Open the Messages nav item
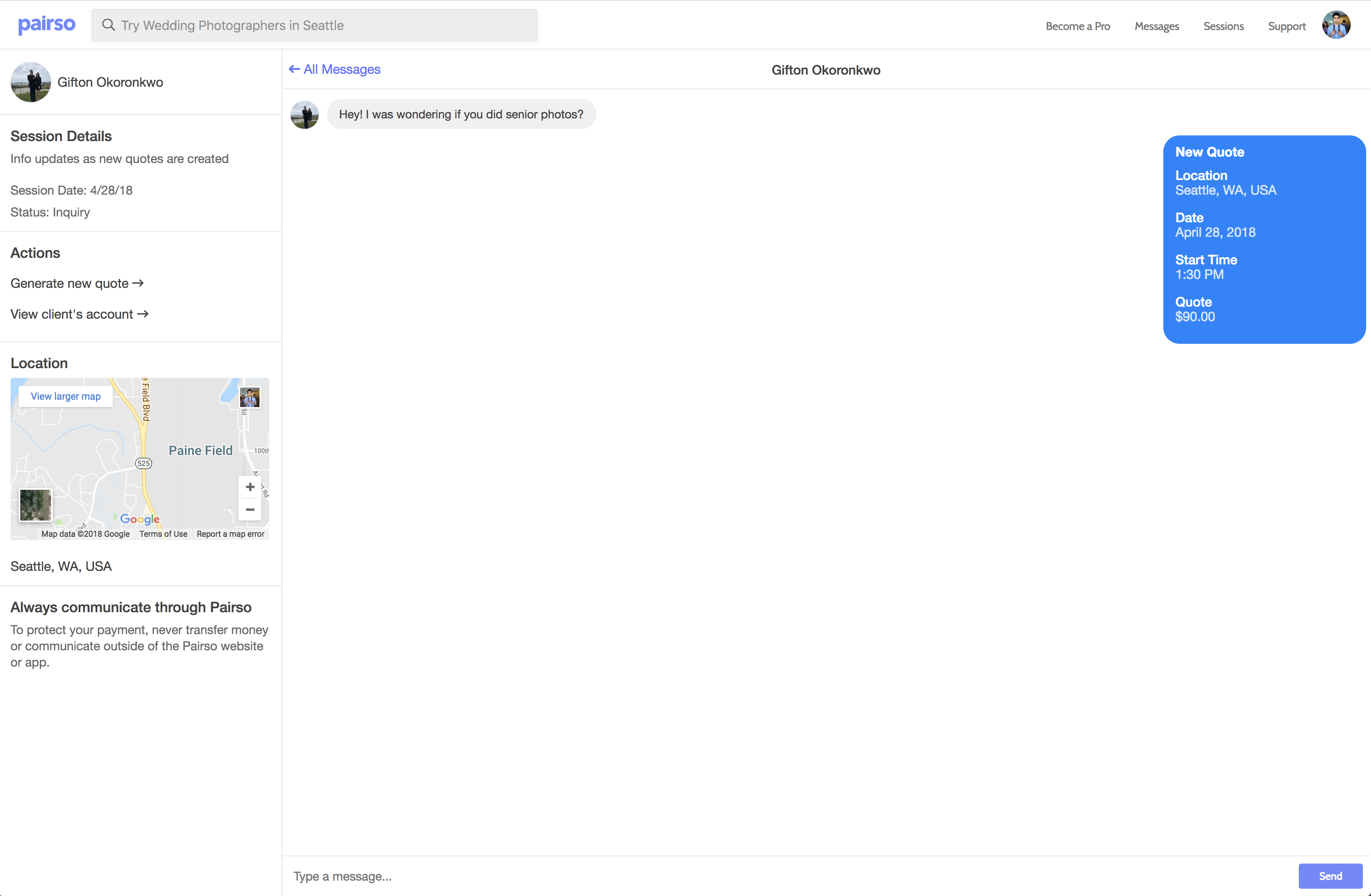The image size is (1371, 896). 1156,26
